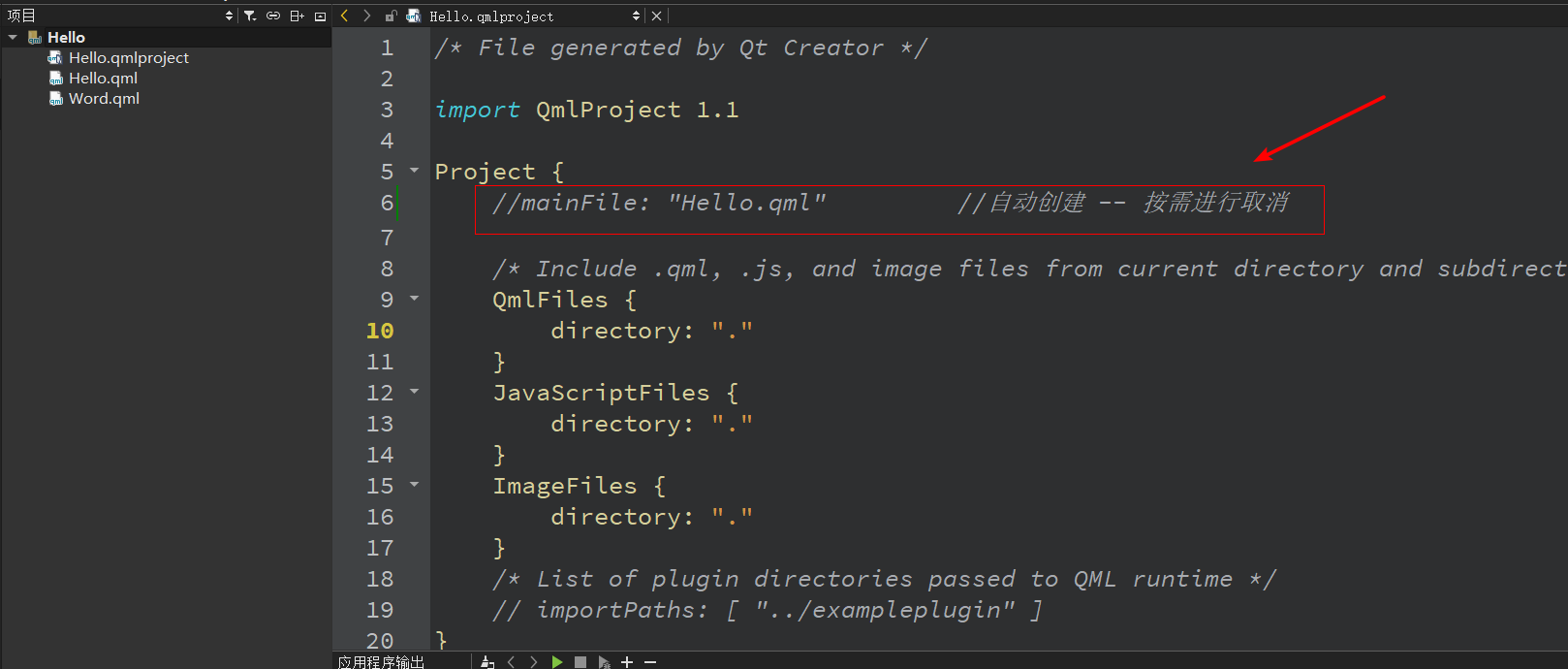Zoom in output with plus icon
This screenshot has width=1568, height=669.
point(627,662)
